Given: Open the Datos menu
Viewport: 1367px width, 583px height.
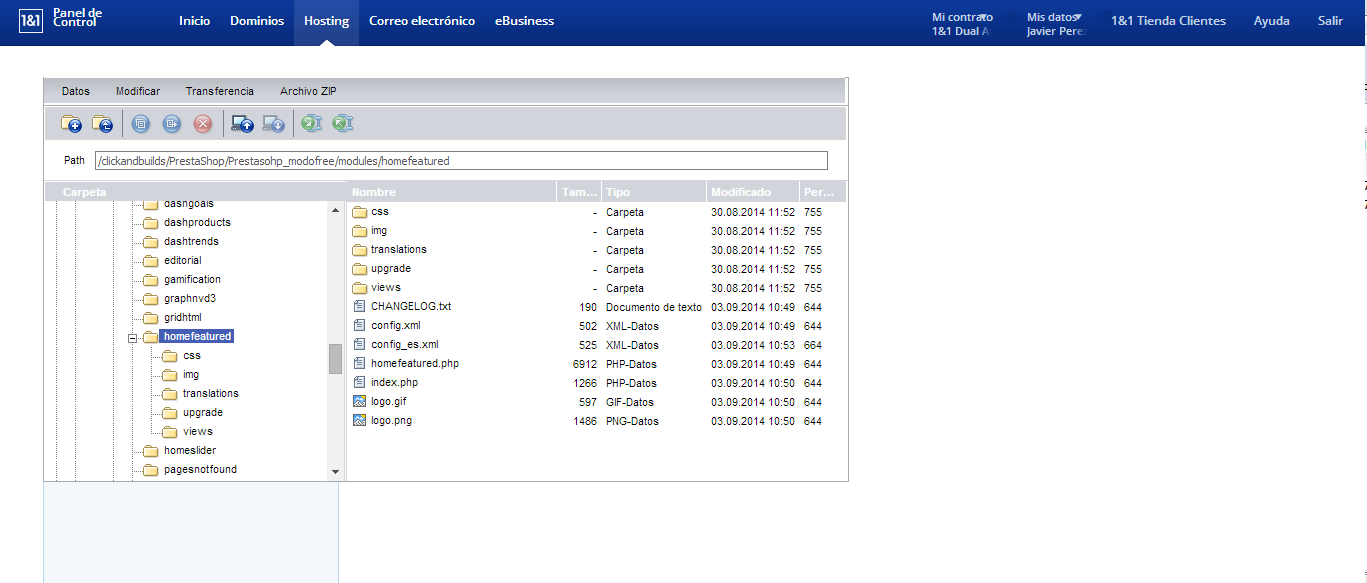Looking at the screenshot, I should point(76,91).
